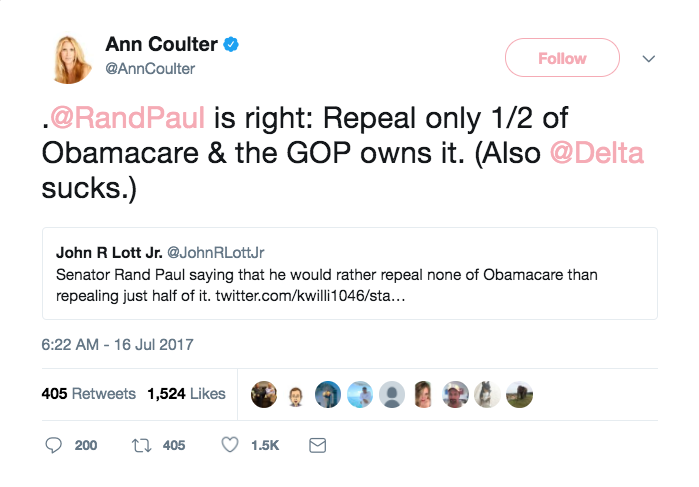The image size is (699, 487).
Task: View the 405 Retweets list
Action: point(89,394)
